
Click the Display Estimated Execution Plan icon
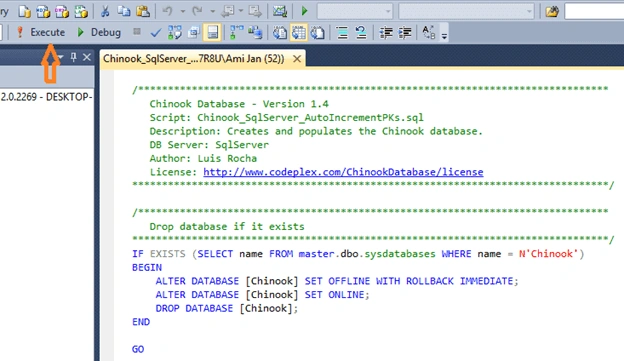coord(175,33)
